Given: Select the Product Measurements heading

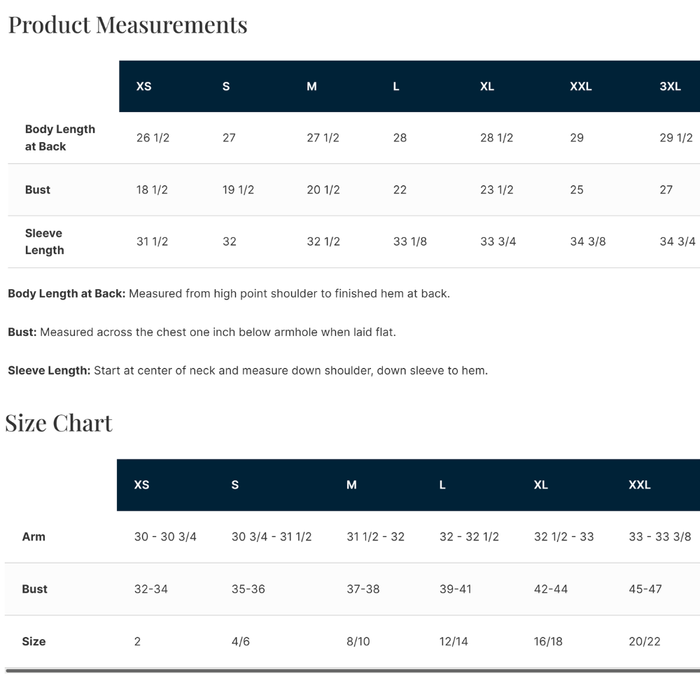Looking at the screenshot, I should (128, 25).
